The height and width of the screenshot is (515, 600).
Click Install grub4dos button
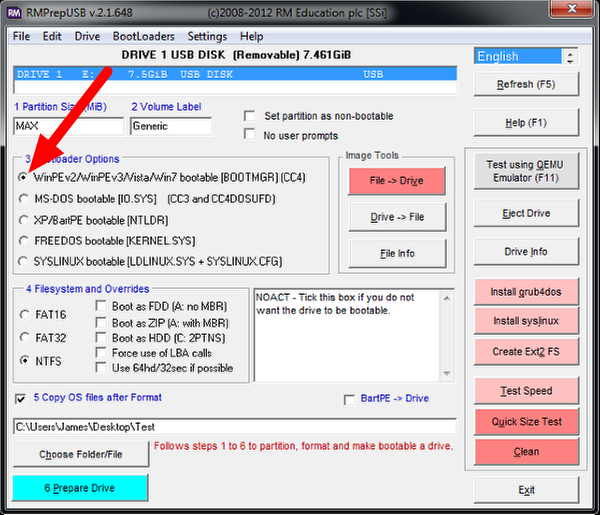pos(526,292)
